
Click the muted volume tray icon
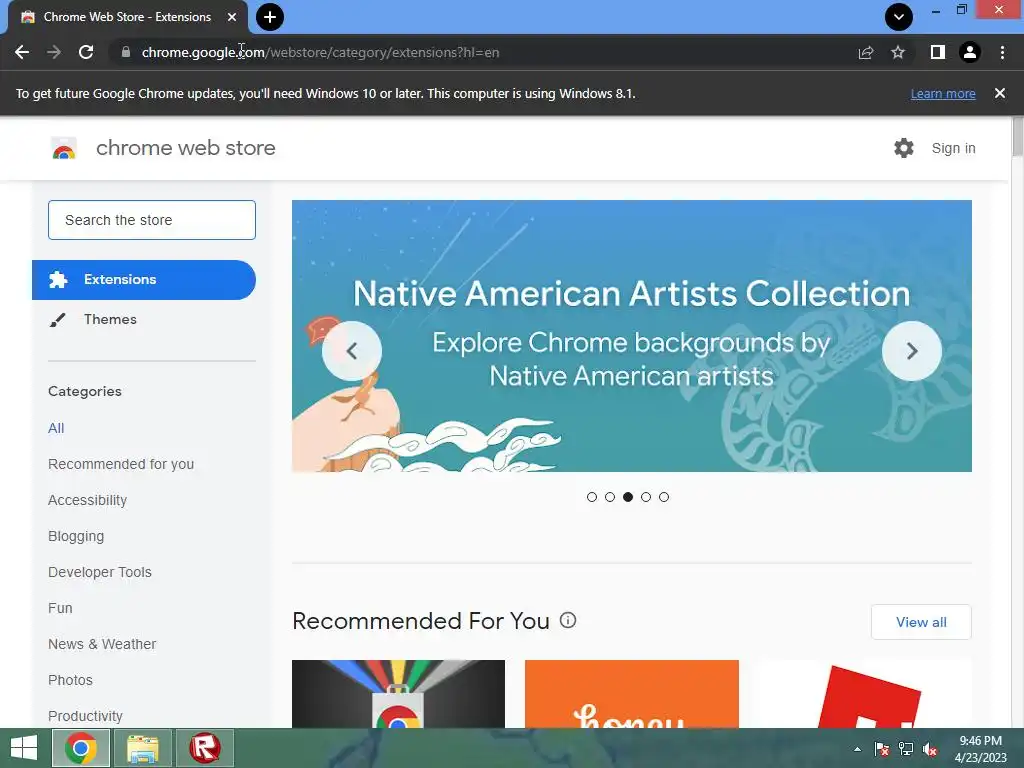(x=930, y=749)
